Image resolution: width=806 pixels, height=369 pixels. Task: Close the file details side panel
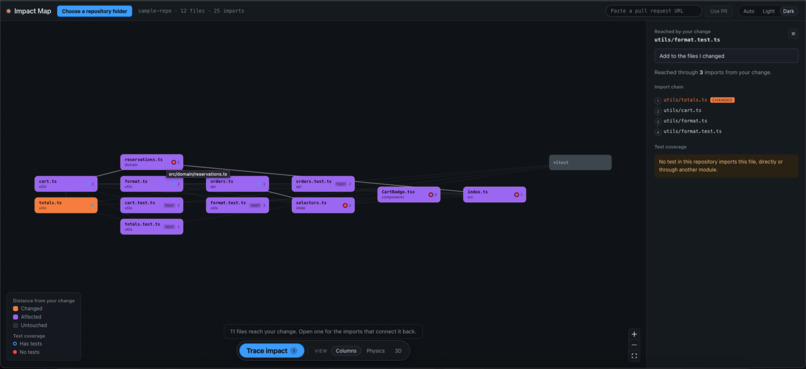pos(793,33)
